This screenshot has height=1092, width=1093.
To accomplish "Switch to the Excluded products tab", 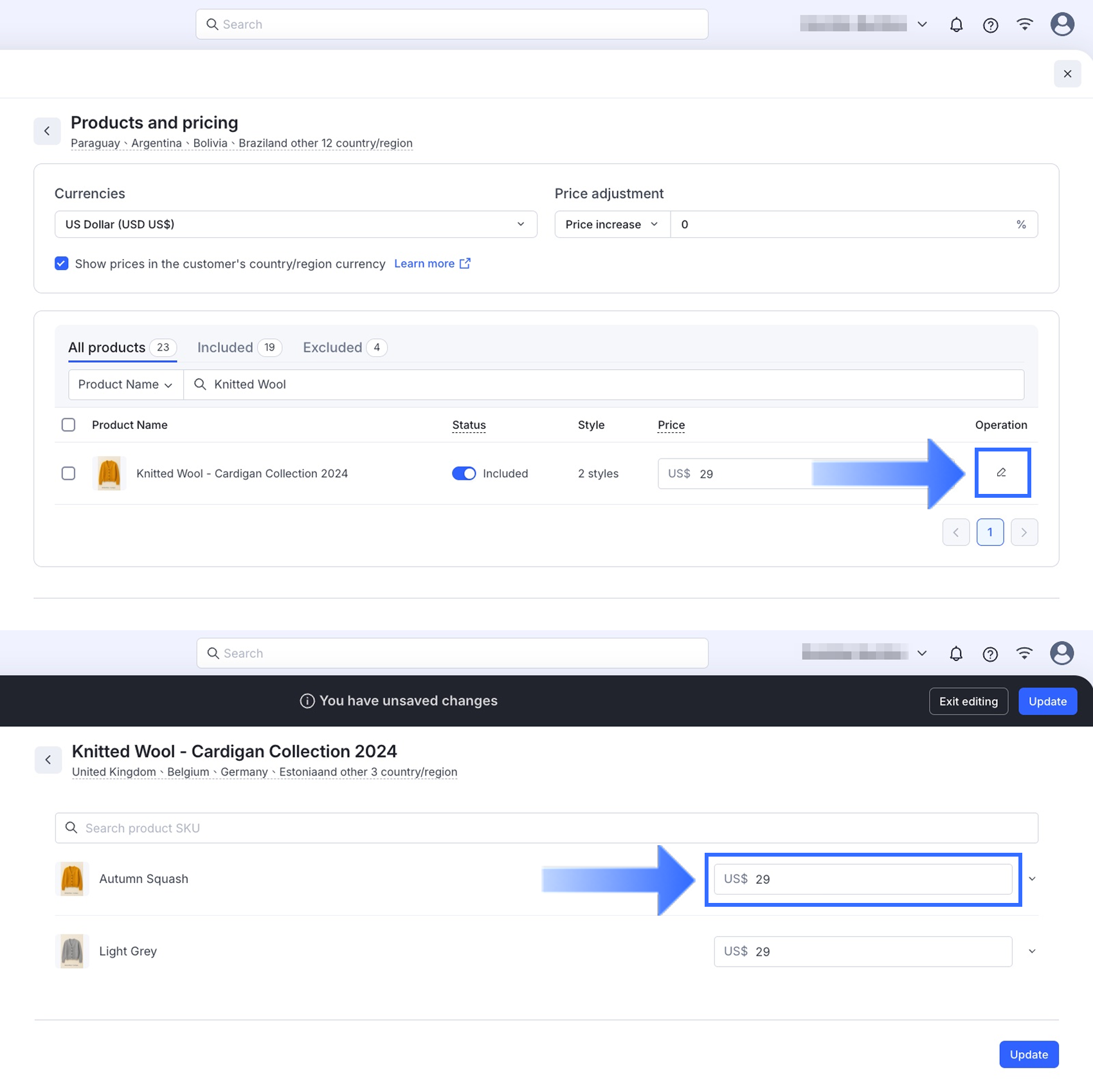I will [344, 347].
